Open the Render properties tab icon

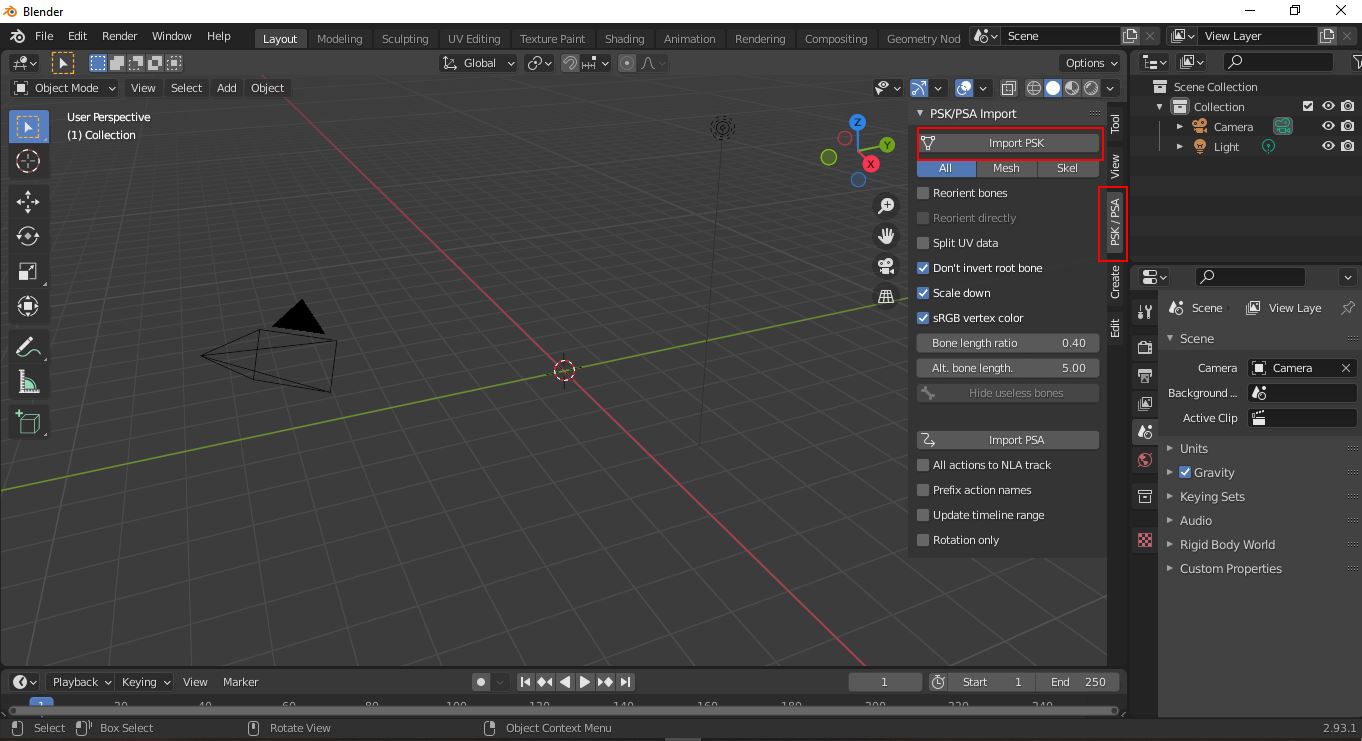(1145, 347)
